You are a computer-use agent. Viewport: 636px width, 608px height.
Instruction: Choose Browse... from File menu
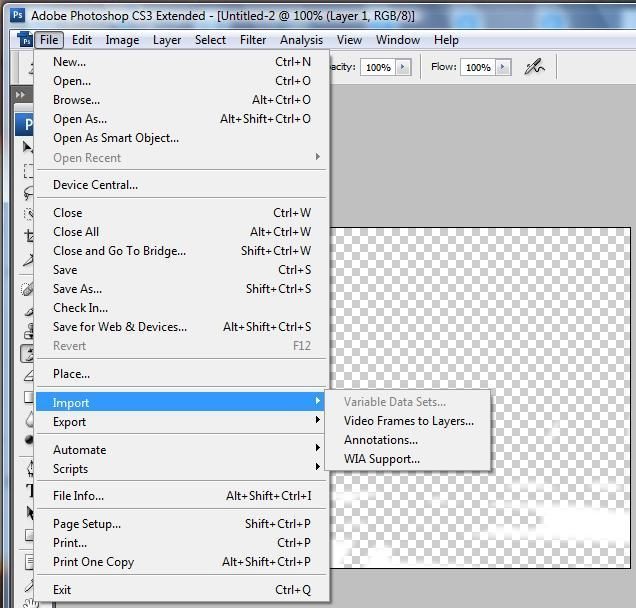[x=182, y=100]
